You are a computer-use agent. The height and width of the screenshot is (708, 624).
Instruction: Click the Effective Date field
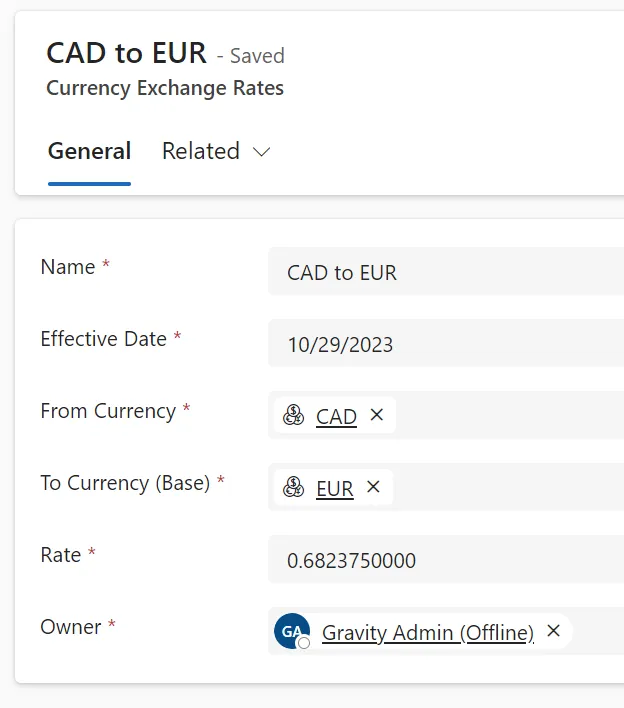(446, 343)
